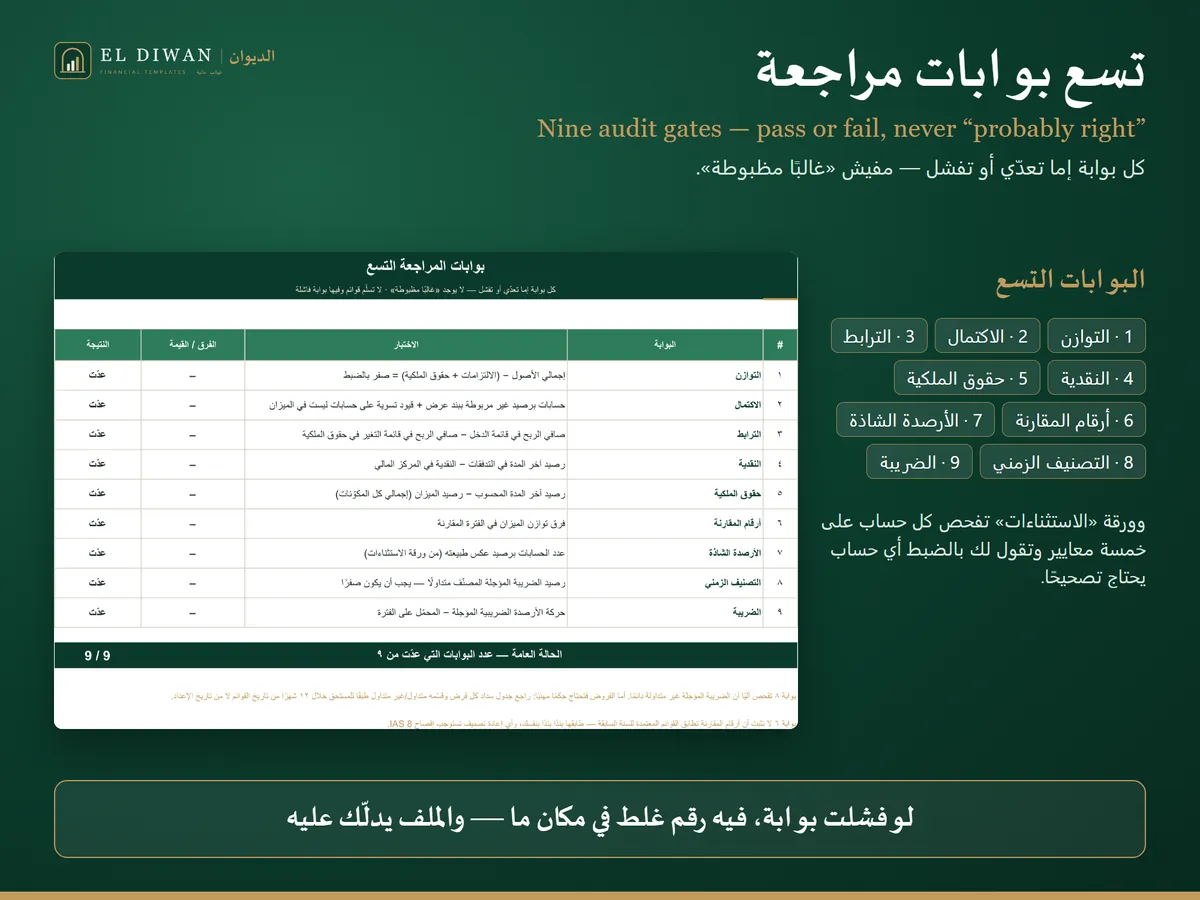Click the test description 'رصيد آخر المدة في التدفقات'

pos(468,464)
